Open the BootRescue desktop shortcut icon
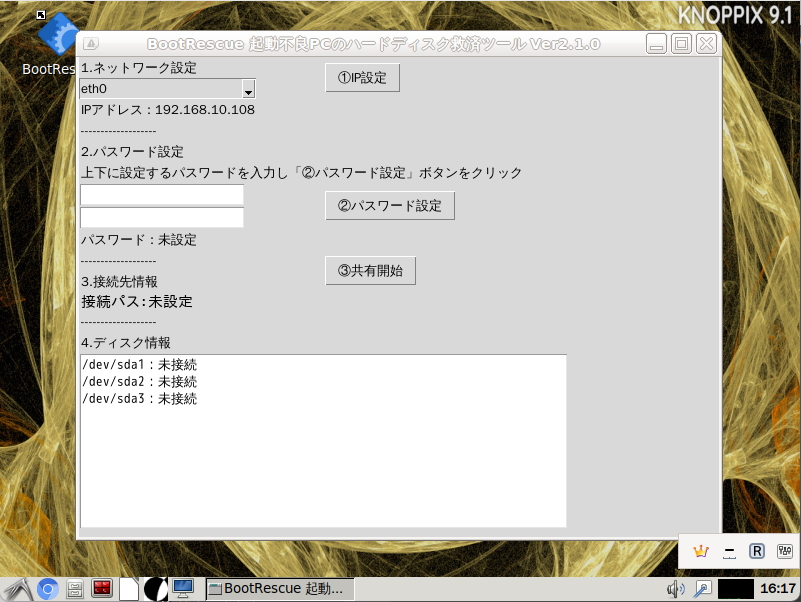The width and height of the screenshot is (801, 602). coord(56,35)
